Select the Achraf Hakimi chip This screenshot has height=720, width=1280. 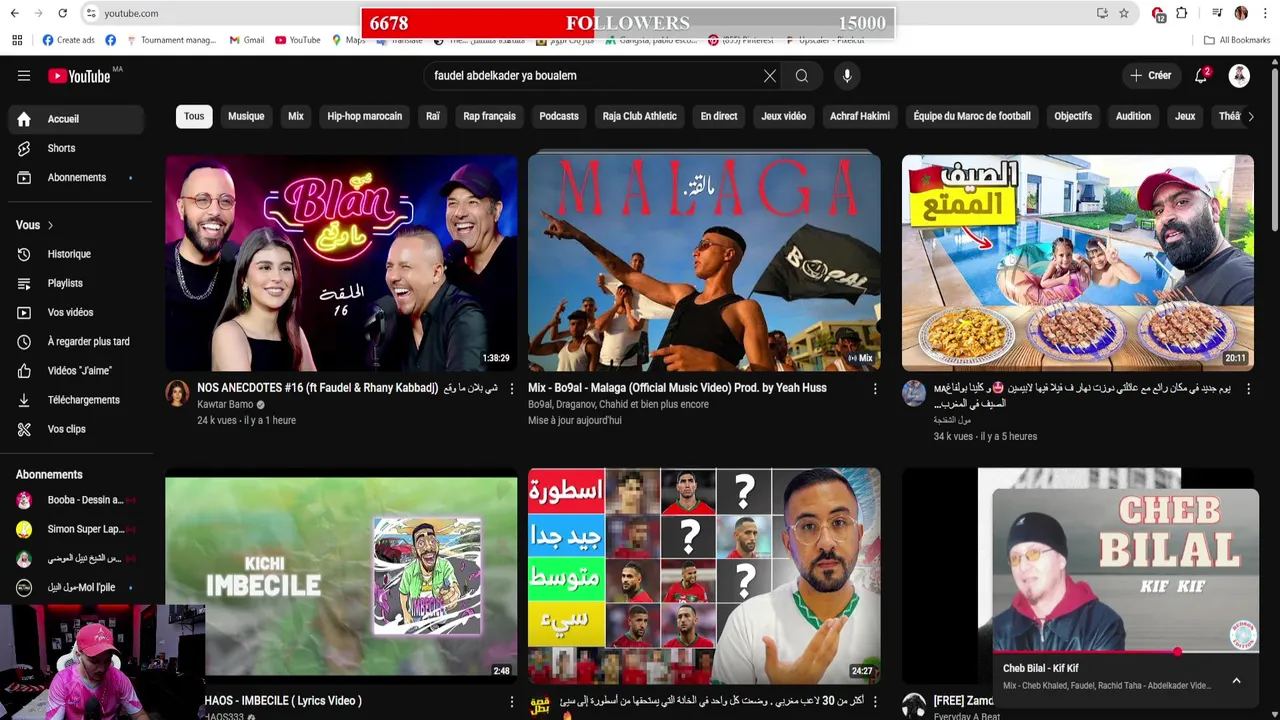860,116
